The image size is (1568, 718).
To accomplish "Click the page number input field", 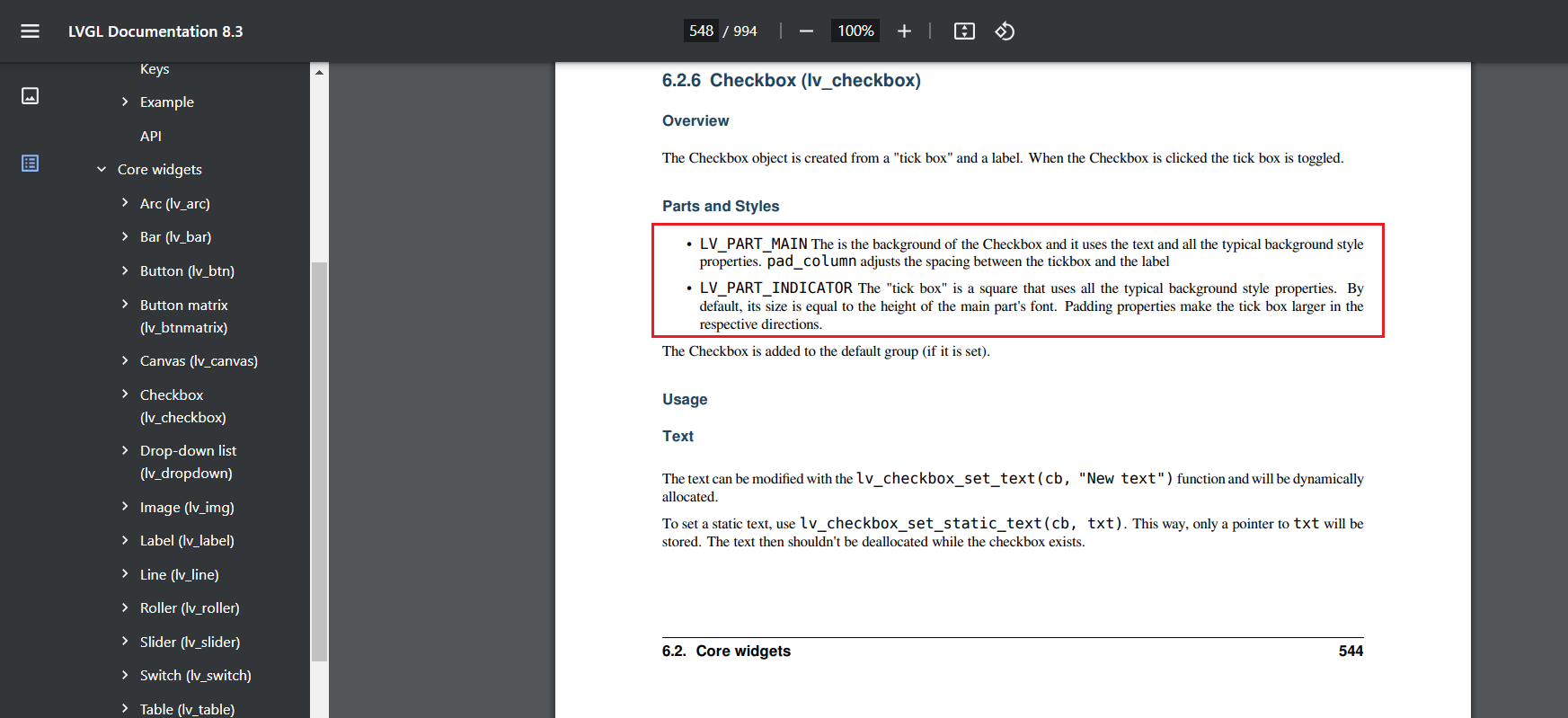I will click(x=701, y=31).
